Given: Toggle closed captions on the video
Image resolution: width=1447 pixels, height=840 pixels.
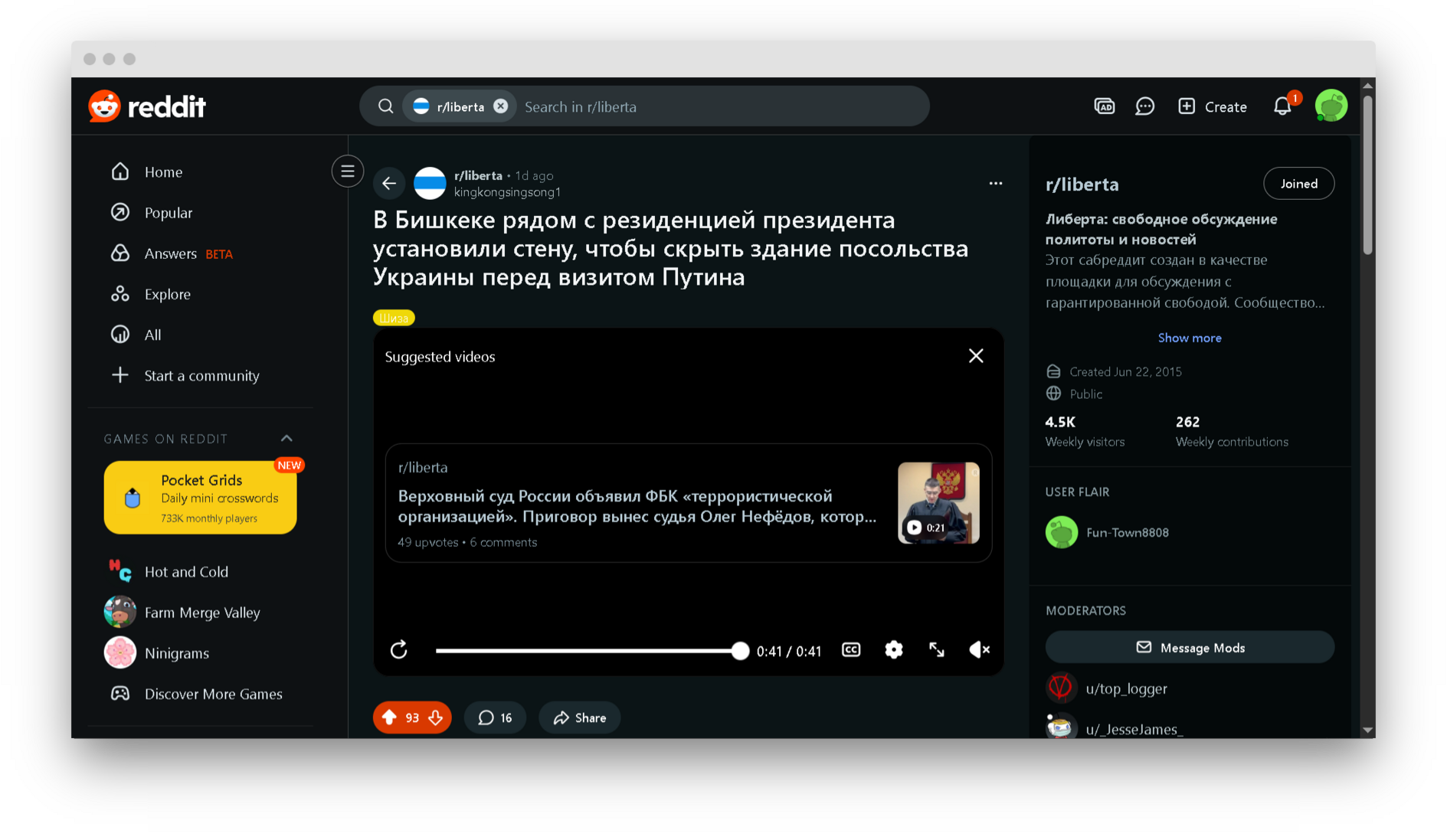Looking at the screenshot, I should tap(851, 650).
